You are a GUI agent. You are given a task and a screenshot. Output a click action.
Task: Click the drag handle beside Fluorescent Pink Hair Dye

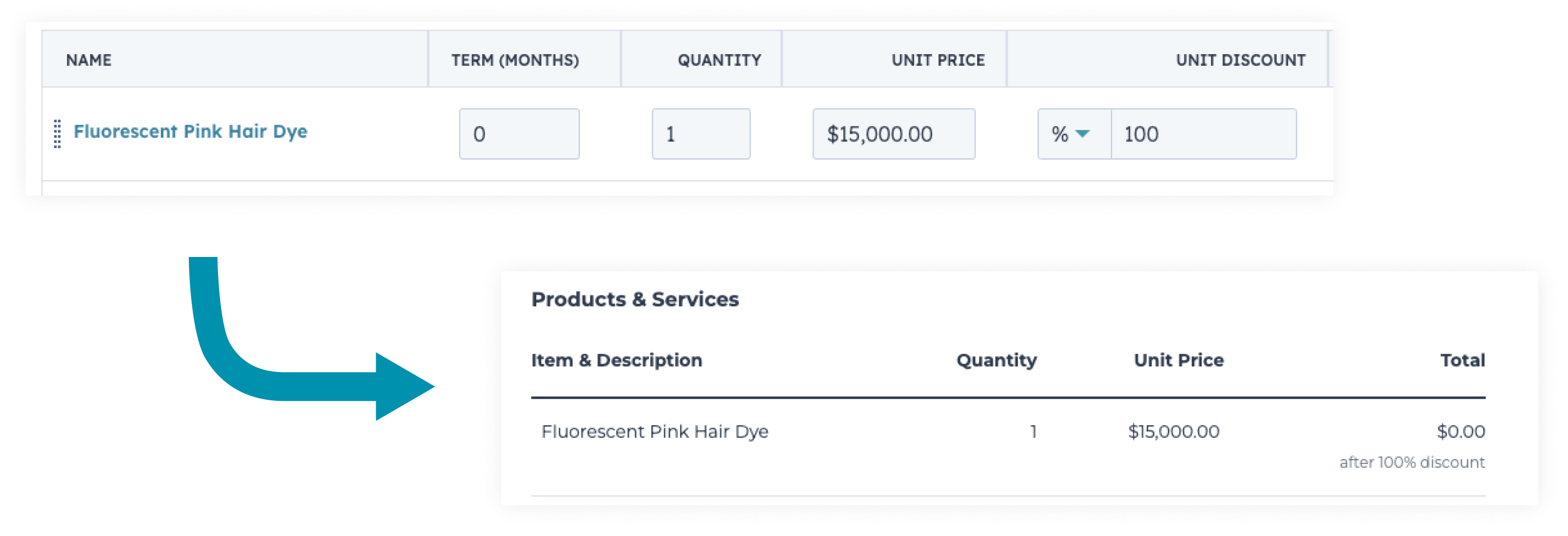tap(57, 133)
